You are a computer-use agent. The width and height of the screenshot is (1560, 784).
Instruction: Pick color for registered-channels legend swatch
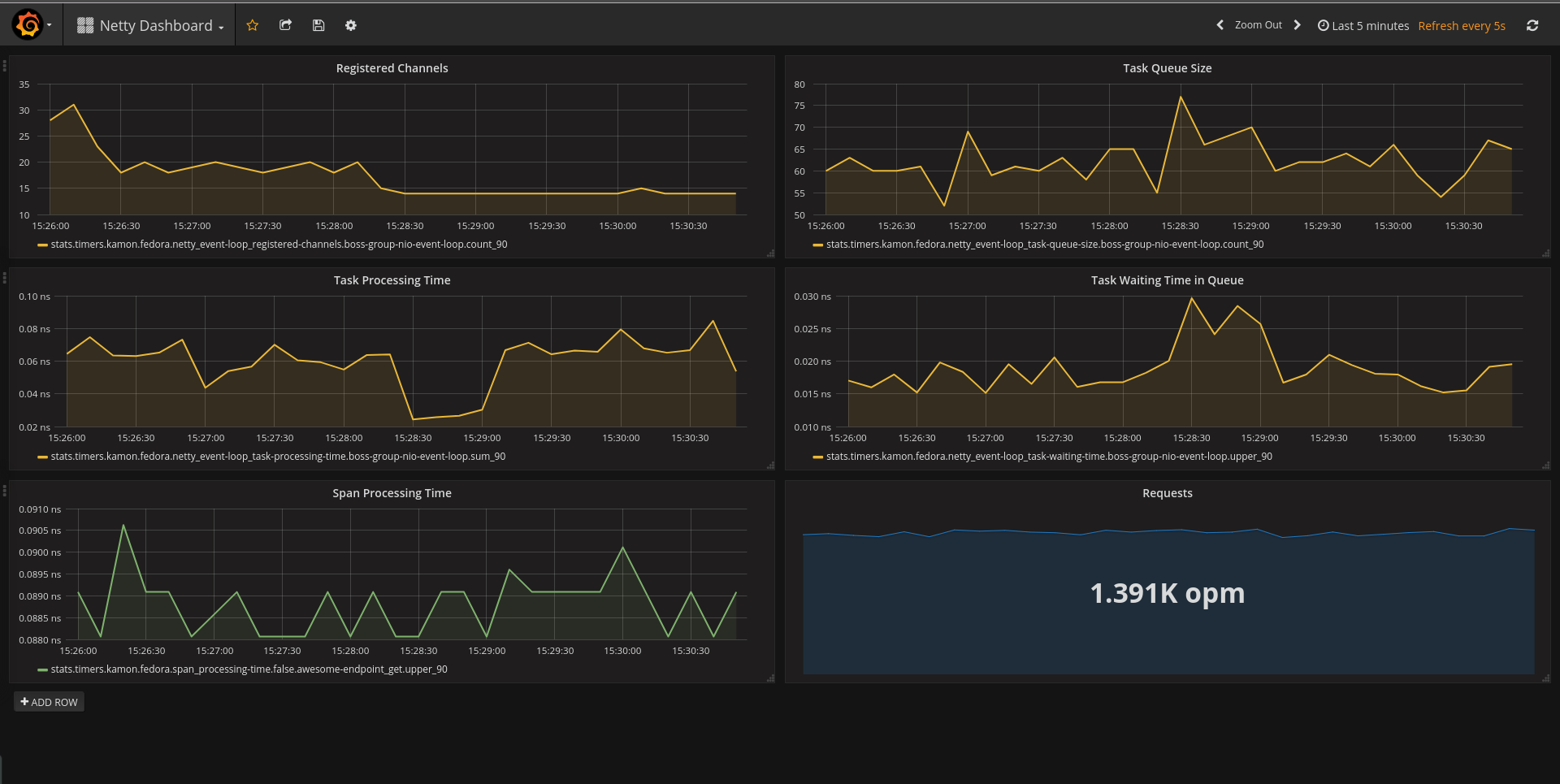(42, 245)
